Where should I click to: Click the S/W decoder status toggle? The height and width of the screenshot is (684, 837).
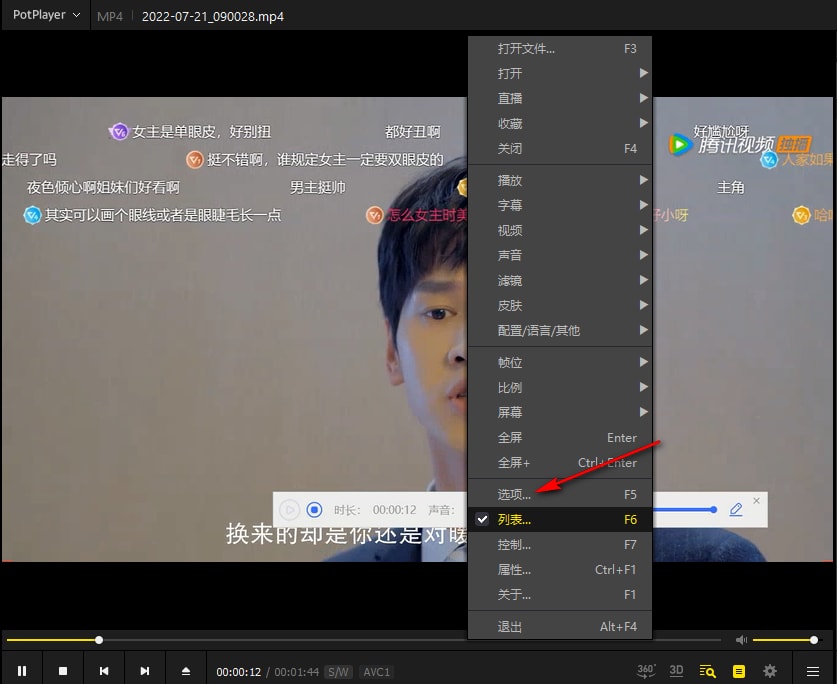pos(339,671)
